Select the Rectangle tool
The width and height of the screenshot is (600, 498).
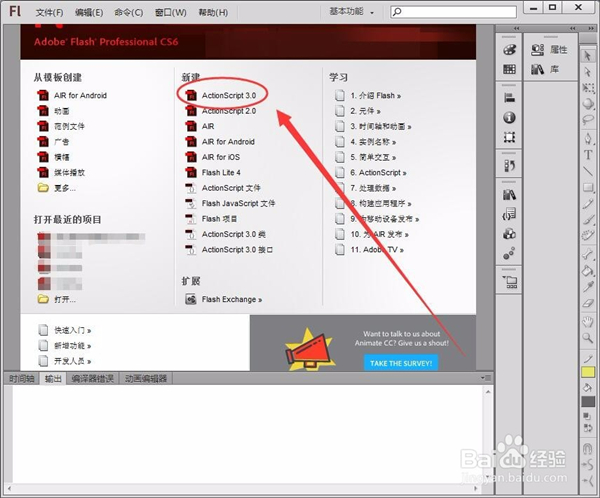point(588,187)
